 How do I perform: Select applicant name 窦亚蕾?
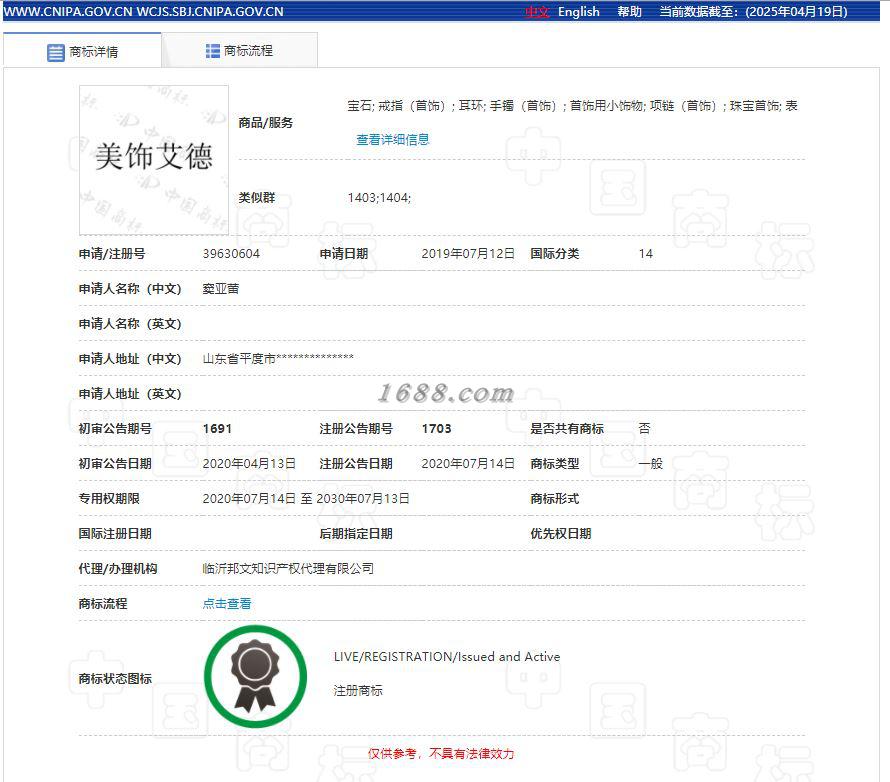[x=221, y=289]
